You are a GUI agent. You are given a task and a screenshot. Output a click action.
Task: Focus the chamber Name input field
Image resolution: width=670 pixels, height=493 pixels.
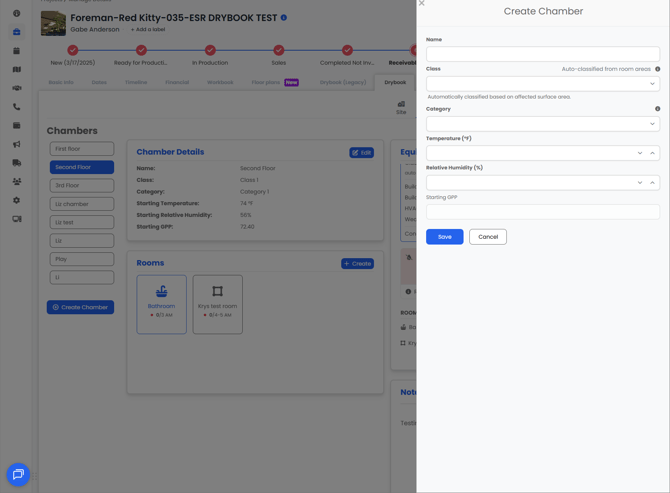(x=543, y=54)
